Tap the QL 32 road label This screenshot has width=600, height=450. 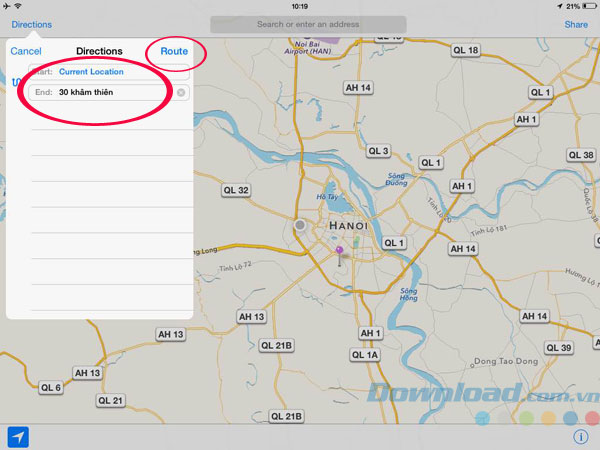[236, 190]
